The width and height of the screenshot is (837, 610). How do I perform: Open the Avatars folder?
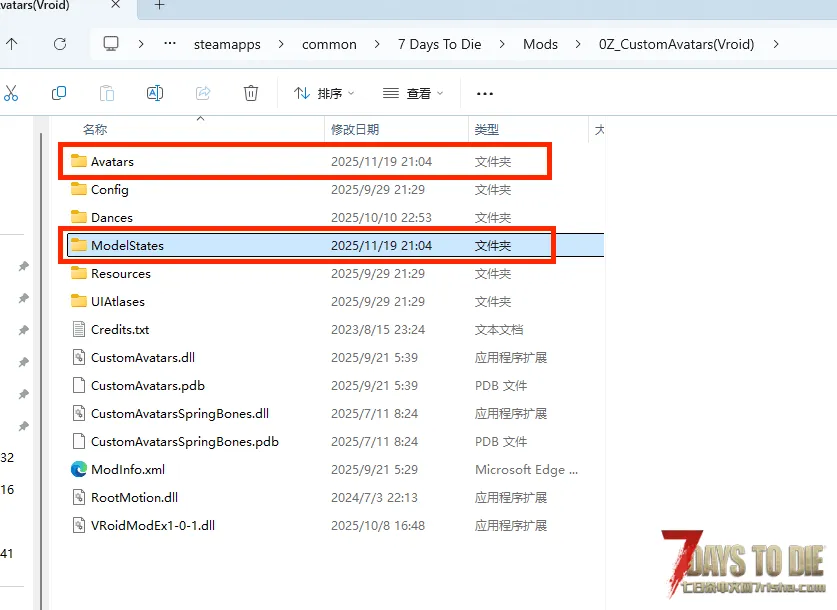pos(111,161)
